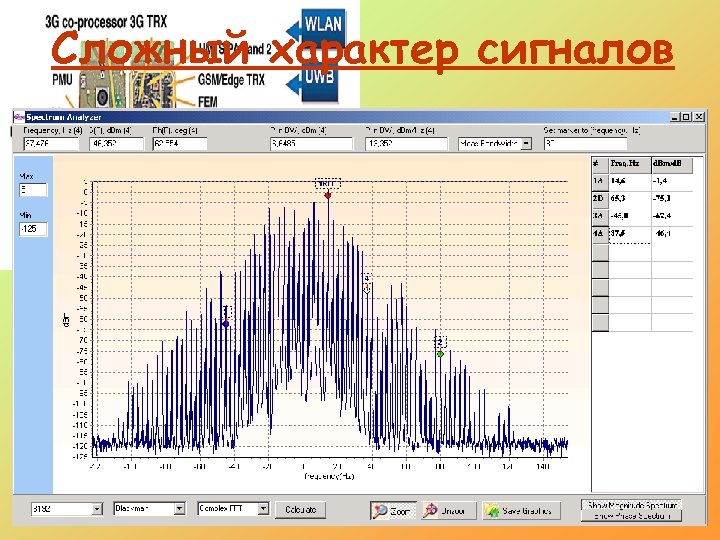This screenshot has height=540, width=720.
Task: Click the Freq,Hz column header
Action: [x=630, y=164]
